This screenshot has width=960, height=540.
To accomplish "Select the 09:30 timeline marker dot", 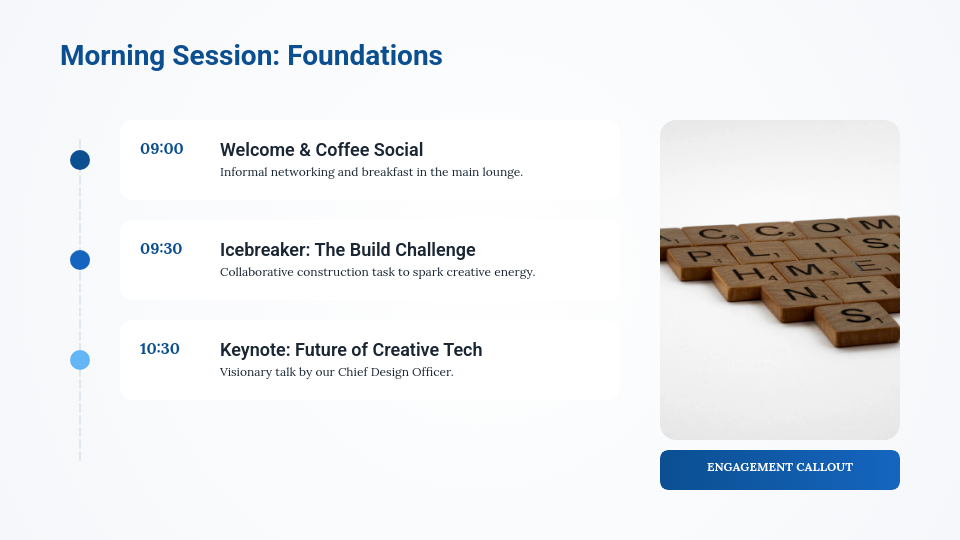I will coord(80,260).
